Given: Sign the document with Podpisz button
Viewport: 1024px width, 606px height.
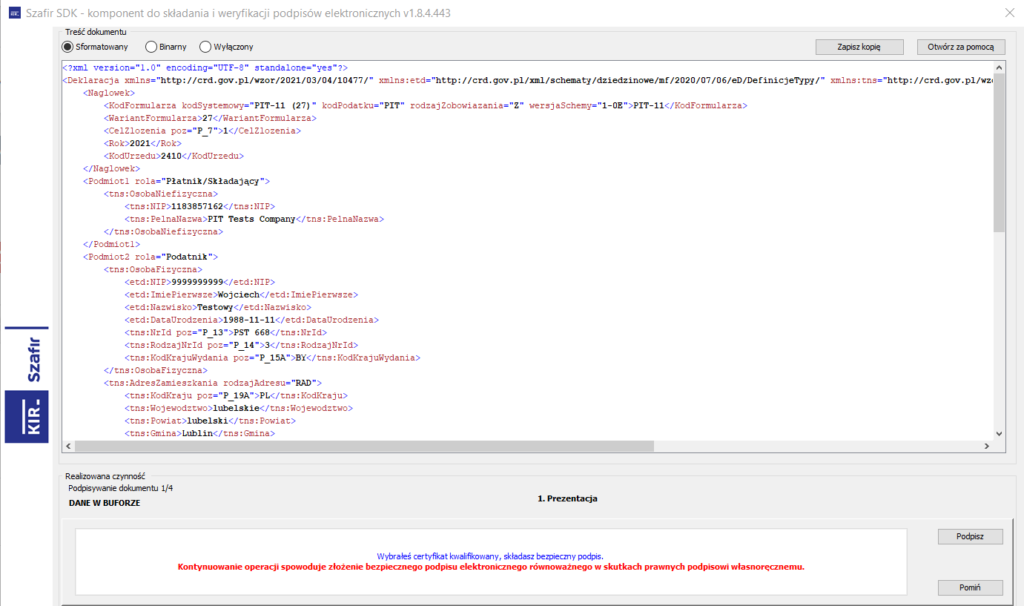Looking at the screenshot, I should [x=970, y=537].
